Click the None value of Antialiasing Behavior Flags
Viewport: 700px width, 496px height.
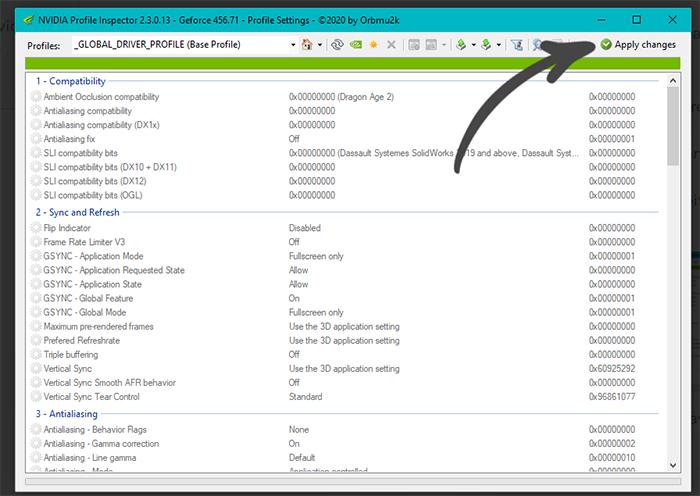click(299, 429)
